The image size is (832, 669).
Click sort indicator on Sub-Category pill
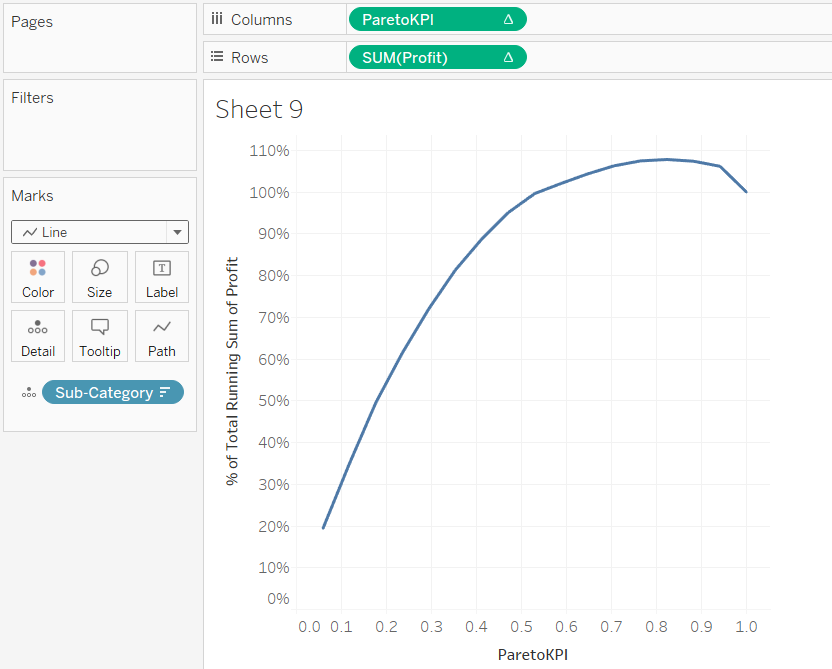click(165, 392)
